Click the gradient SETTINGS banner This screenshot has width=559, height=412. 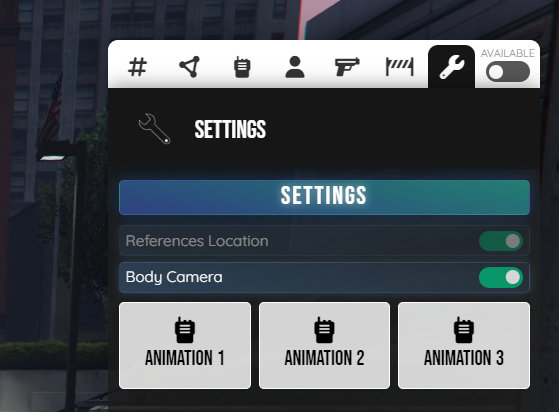(x=324, y=197)
